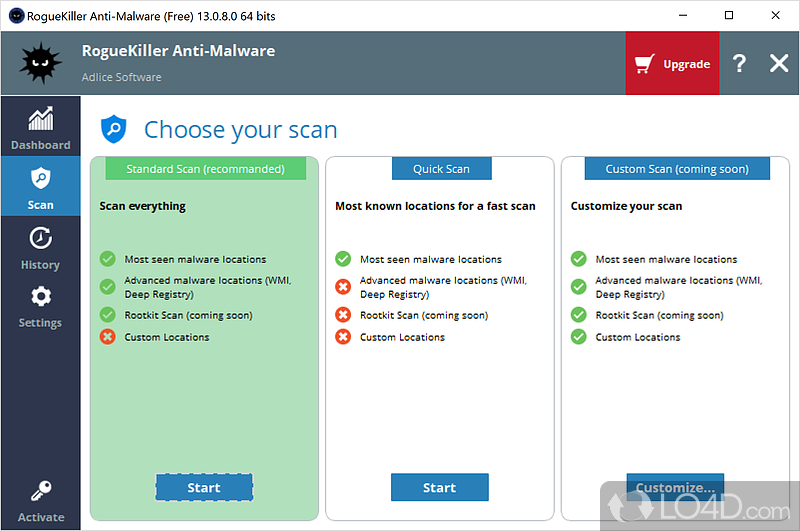This screenshot has height=531, width=800.
Task: Click green check beside Quick Scan Most seen locations
Action: tap(343, 259)
